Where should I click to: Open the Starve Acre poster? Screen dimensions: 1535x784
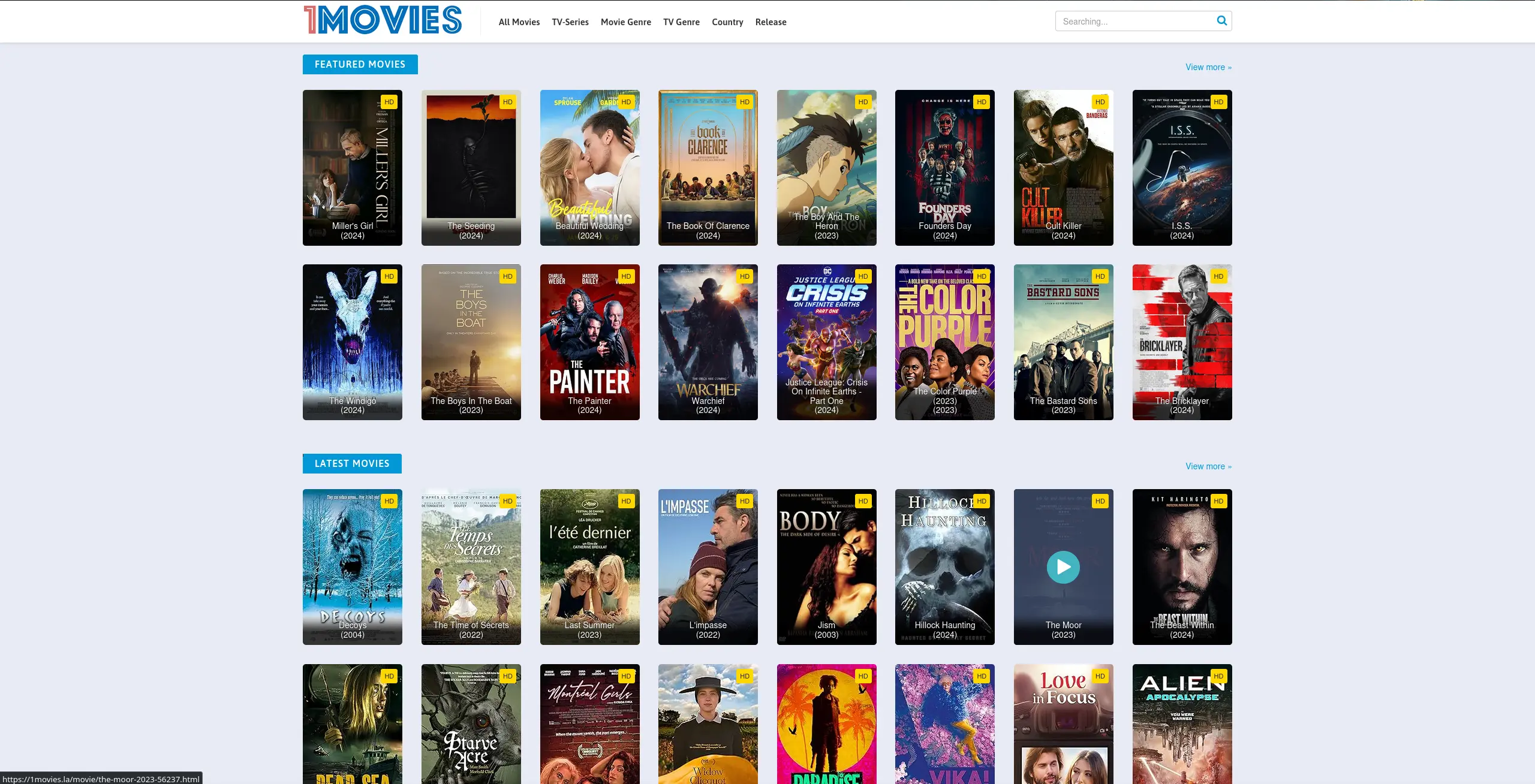click(x=471, y=724)
